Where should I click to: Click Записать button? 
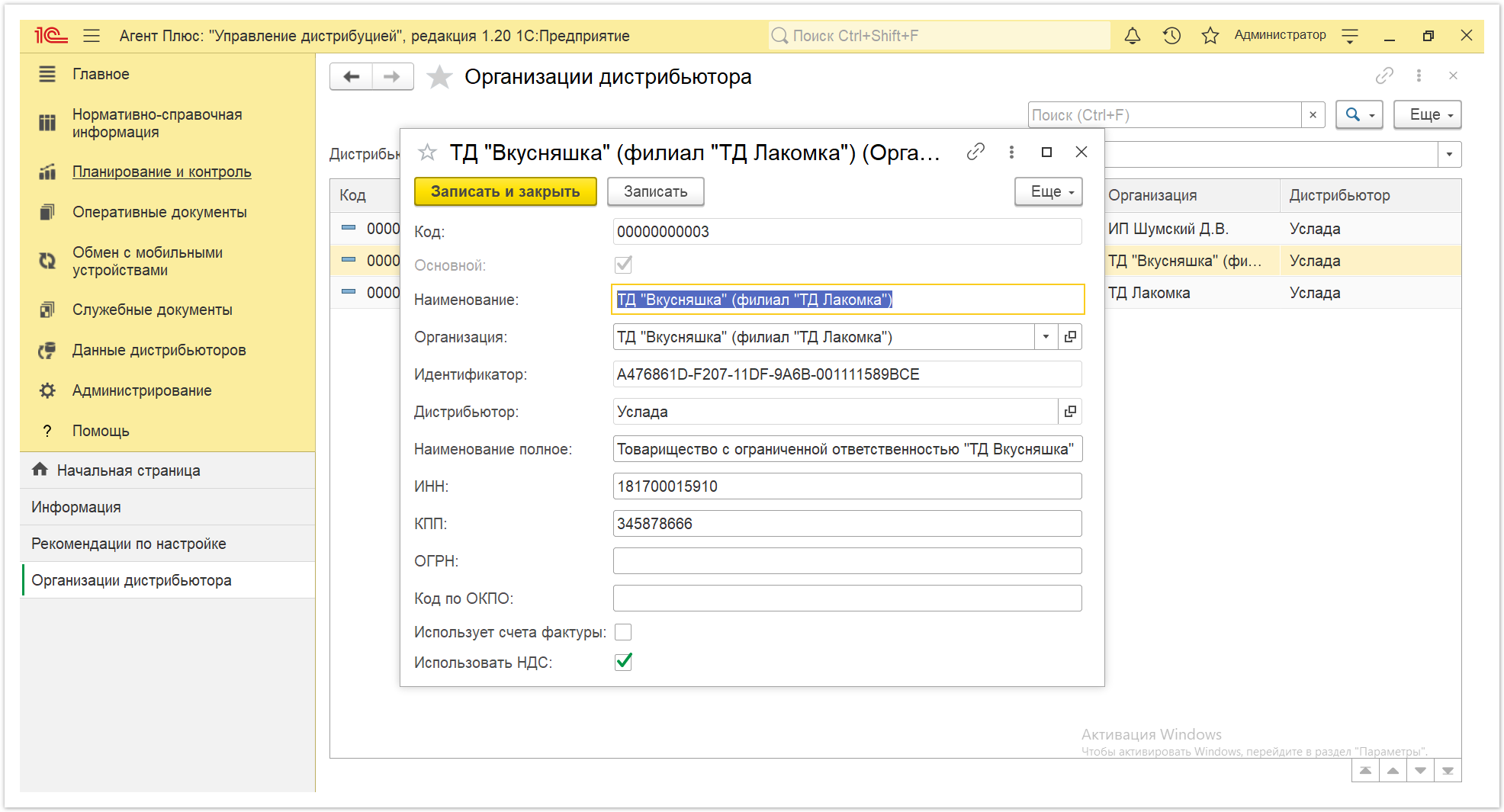click(656, 191)
